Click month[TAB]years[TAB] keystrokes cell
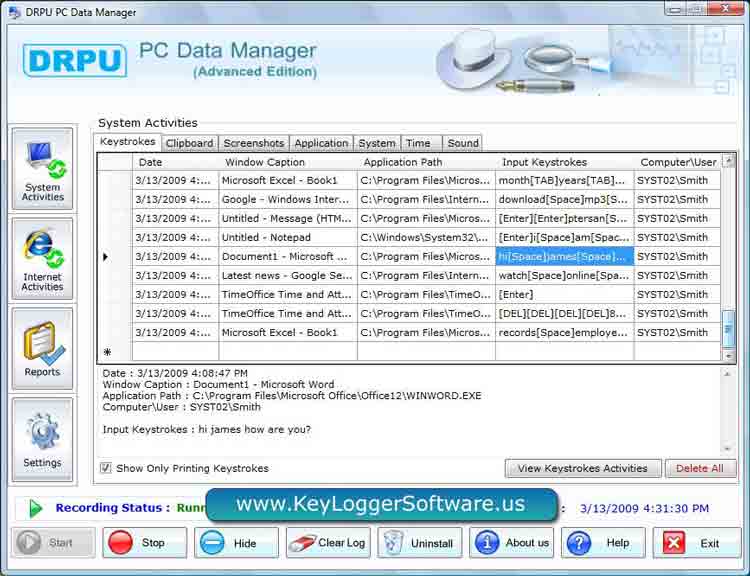The height and width of the screenshot is (576, 750). 564,180
